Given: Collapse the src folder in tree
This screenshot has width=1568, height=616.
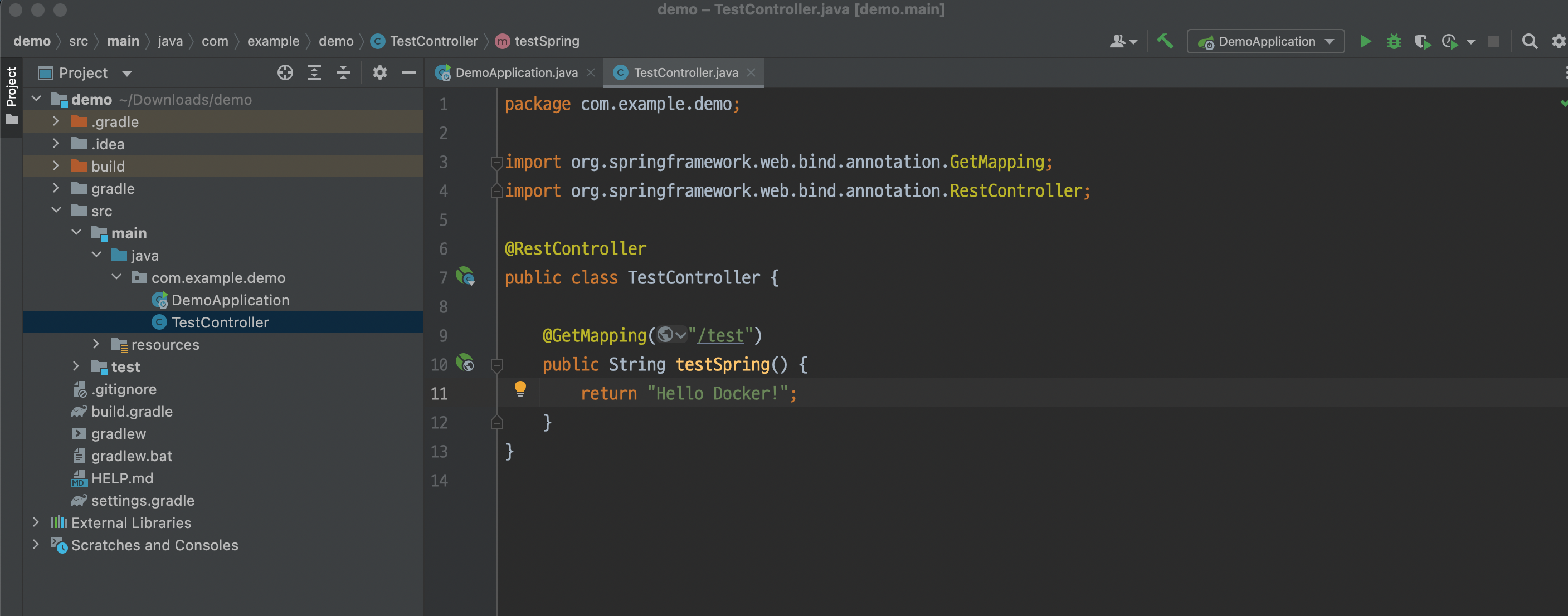Looking at the screenshot, I should click(56, 211).
